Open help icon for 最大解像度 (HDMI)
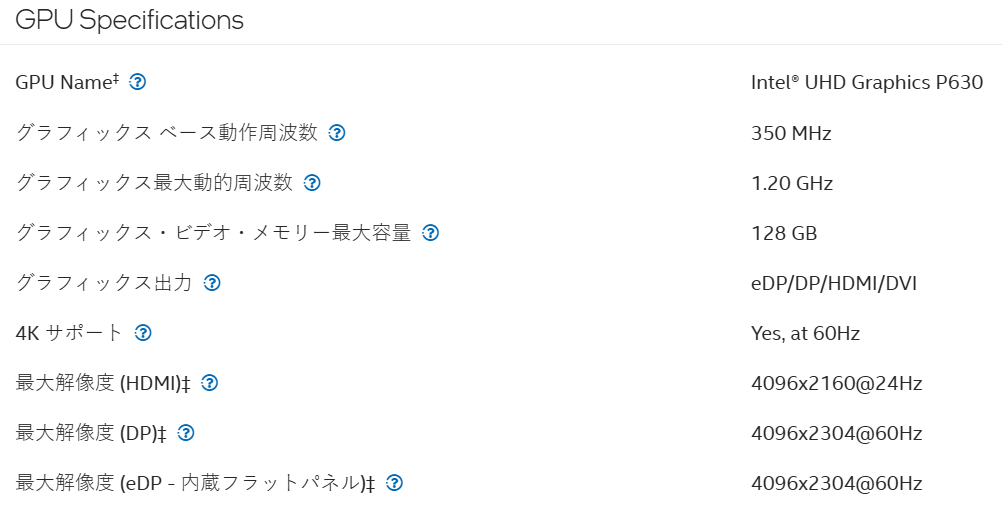Image resolution: width=1002 pixels, height=506 pixels. coord(210,383)
